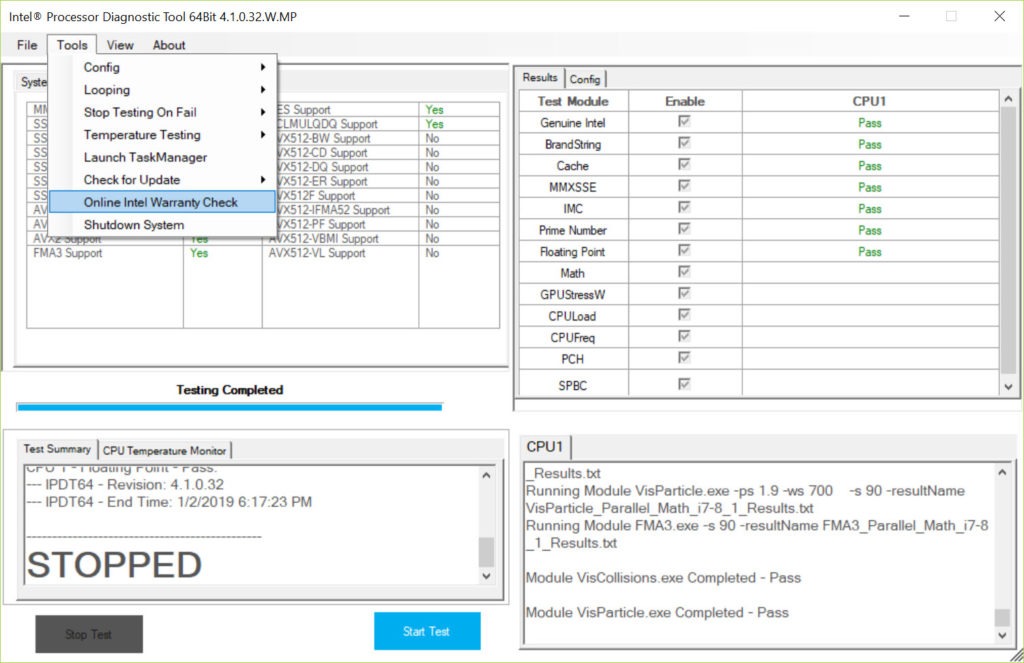
Task: Click the CPU1 log scrollbar thumb
Action: click(1002, 617)
